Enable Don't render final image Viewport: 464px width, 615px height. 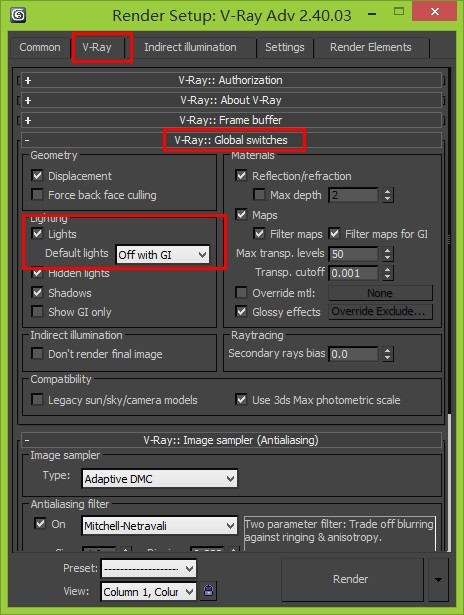point(37,354)
